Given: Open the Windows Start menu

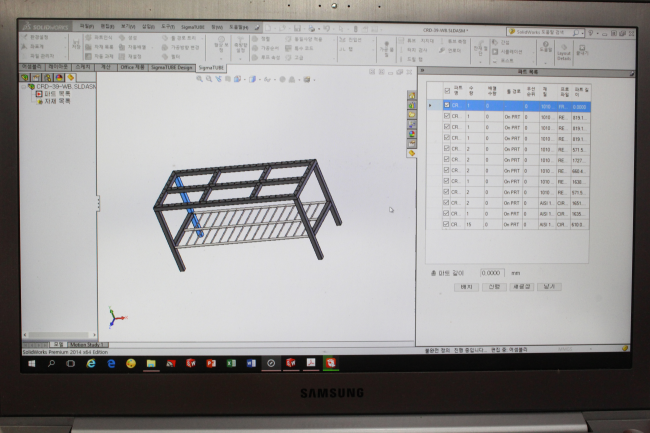Looking at the screenshot, I should coord(29,363).
